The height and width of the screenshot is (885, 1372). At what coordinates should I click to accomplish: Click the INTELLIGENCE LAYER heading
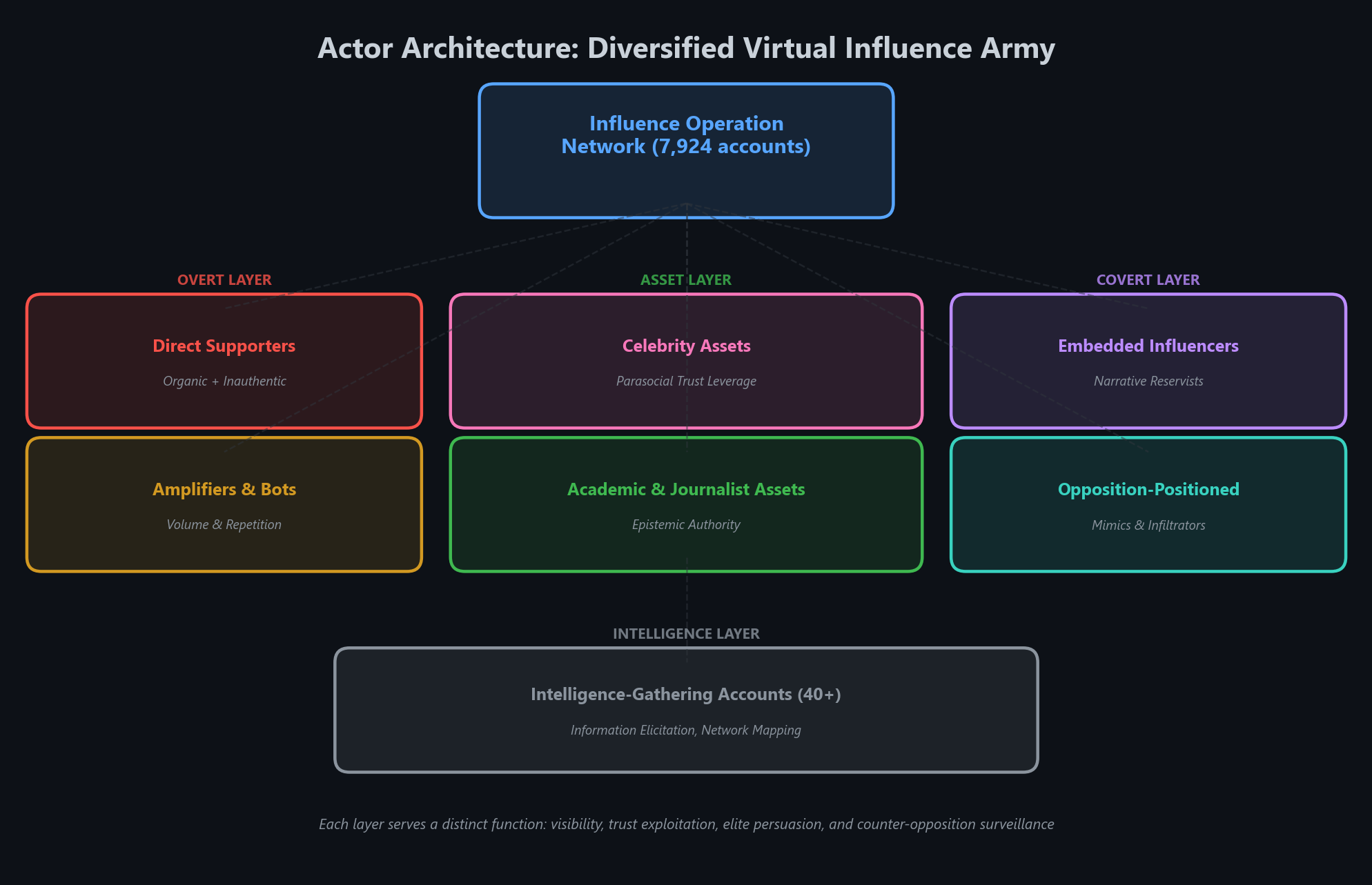pyautogui.click(x=686, y=634)
